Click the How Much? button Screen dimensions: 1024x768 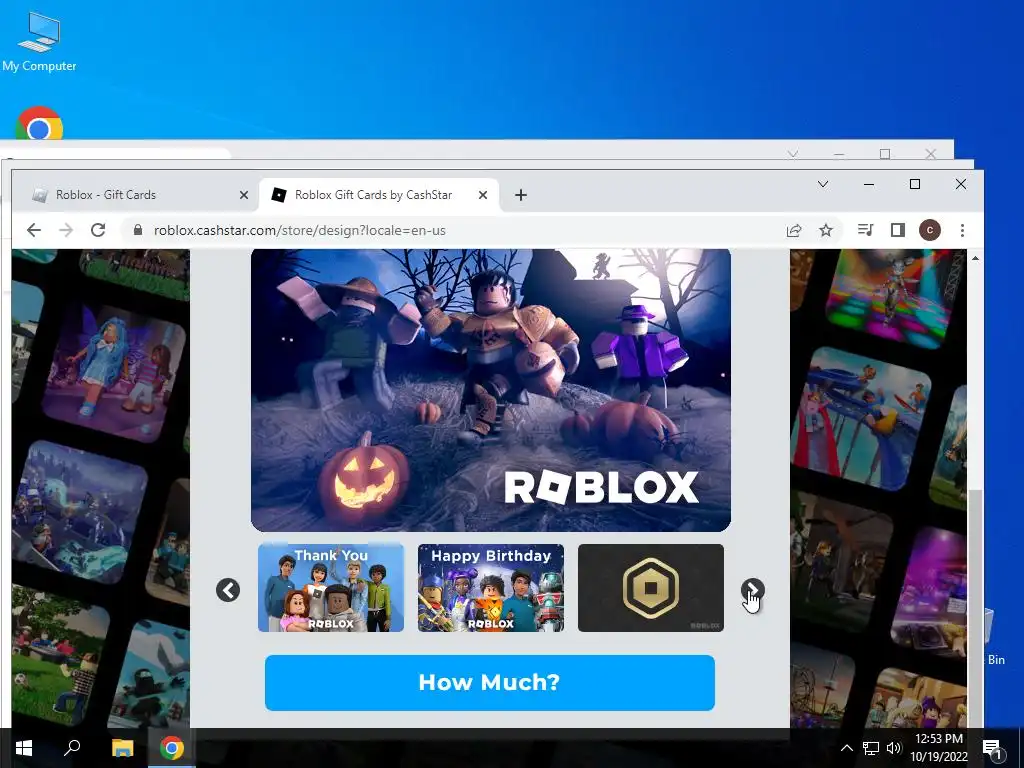[x=490, y=682]
